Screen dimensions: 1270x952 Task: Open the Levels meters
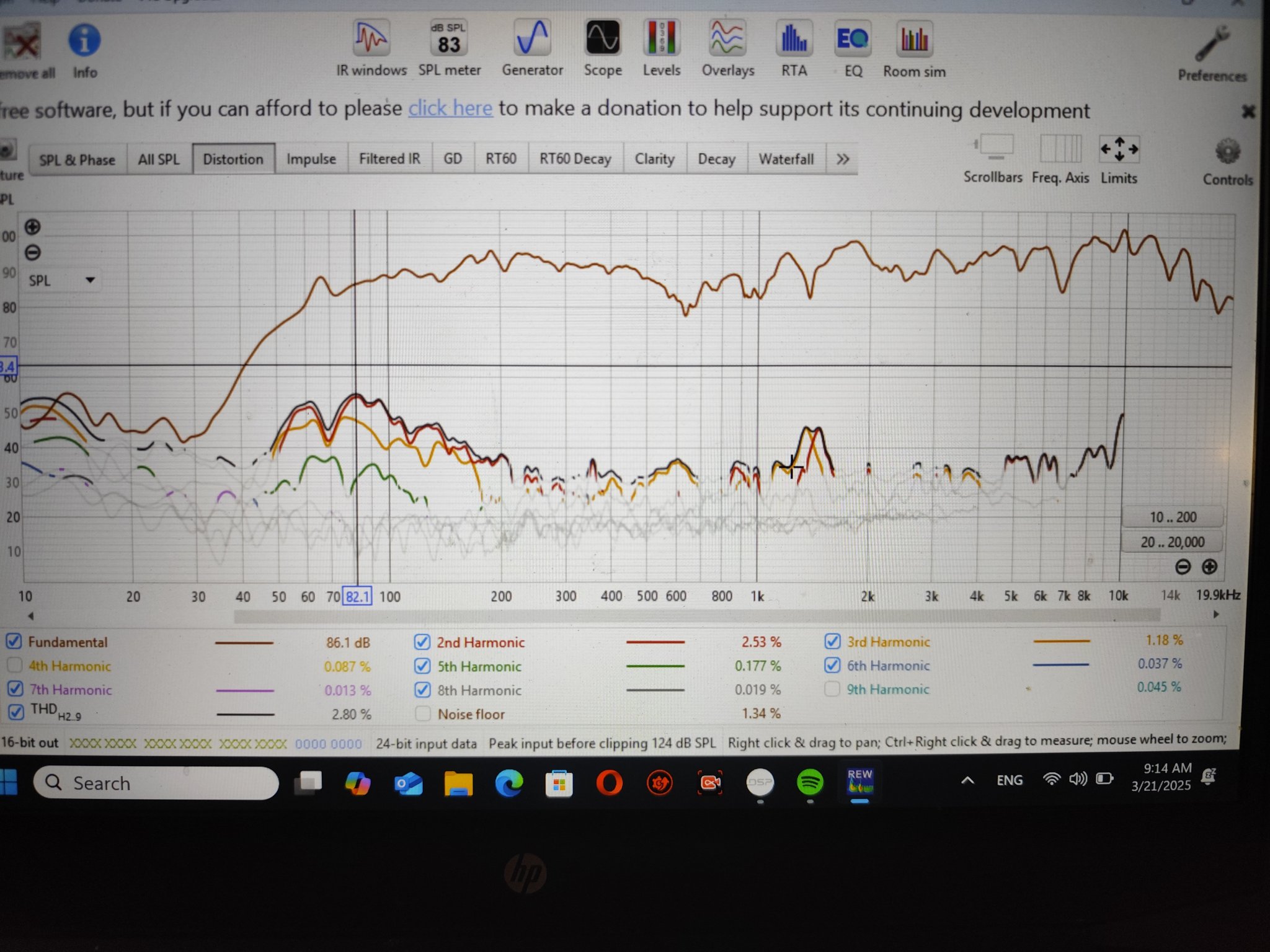(x=661, y=39)
